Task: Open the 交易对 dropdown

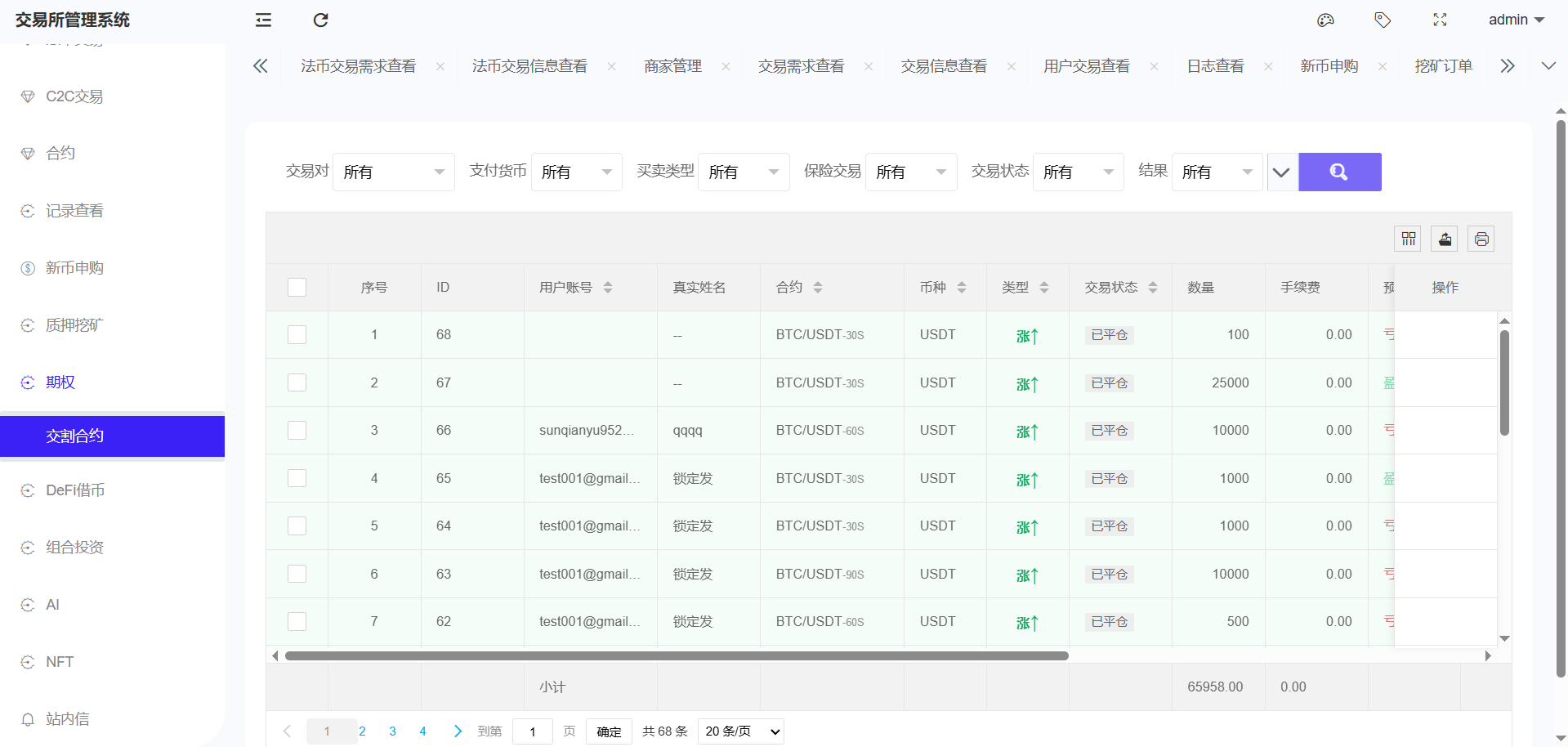Action: (393, 172)
